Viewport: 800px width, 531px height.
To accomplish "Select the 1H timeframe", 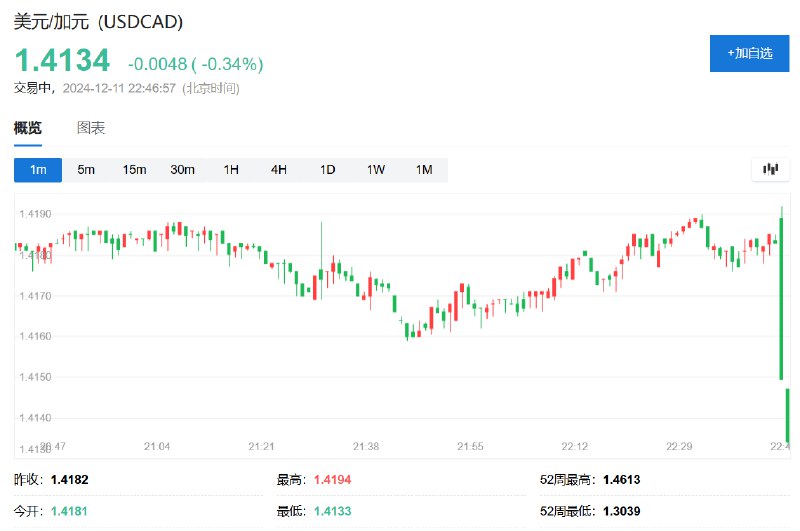I will (231, 170).
